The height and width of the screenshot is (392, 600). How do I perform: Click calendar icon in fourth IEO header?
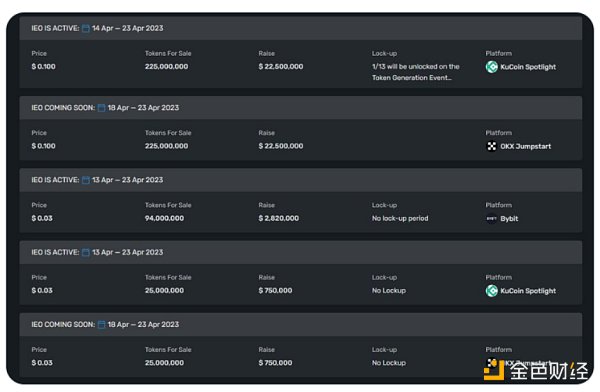tap(86, 252)
